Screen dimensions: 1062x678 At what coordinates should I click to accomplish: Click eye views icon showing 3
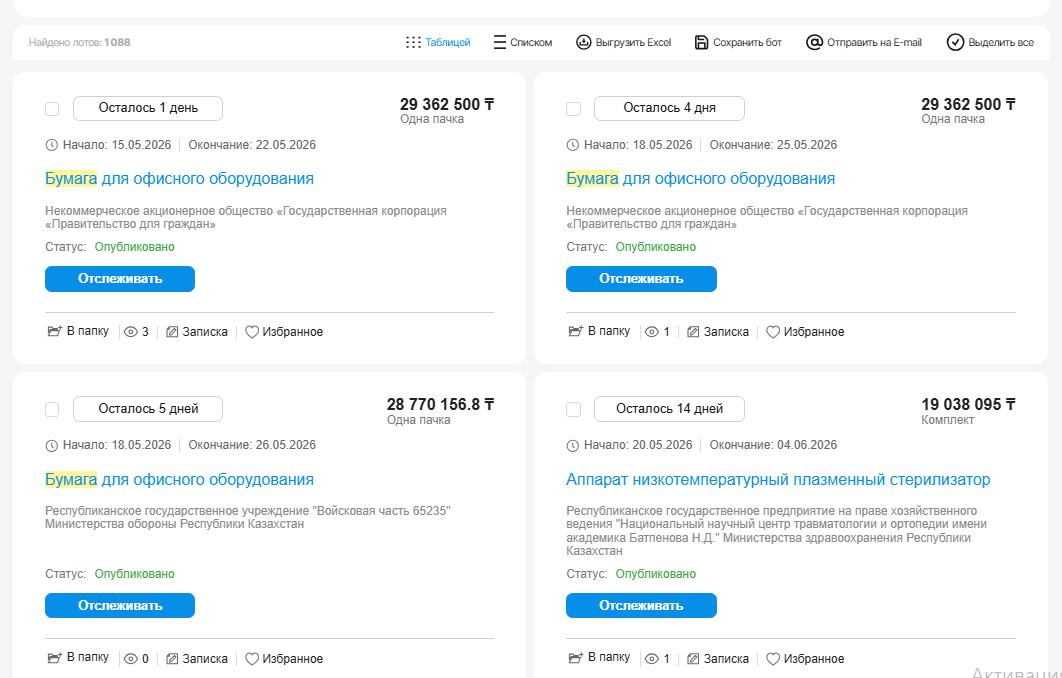[131, 332]
